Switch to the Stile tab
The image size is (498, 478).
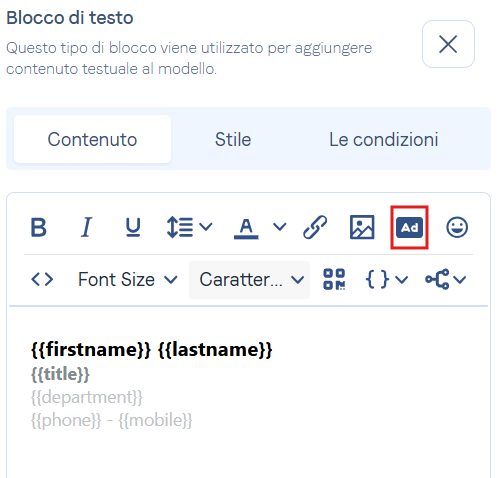pyautogui.click(x=233, y=139)
